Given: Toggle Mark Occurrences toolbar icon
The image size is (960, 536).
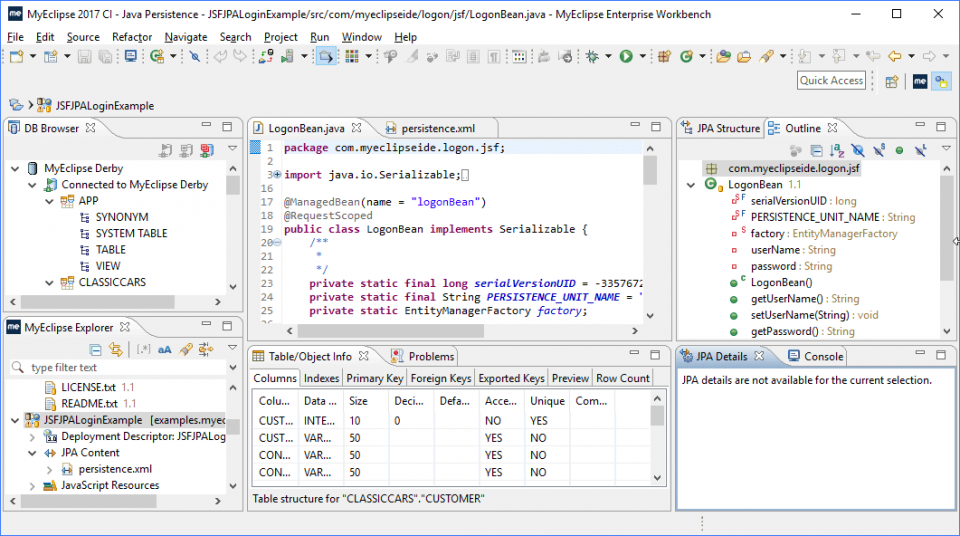Looking at the screenshot, I should point(412,56).
